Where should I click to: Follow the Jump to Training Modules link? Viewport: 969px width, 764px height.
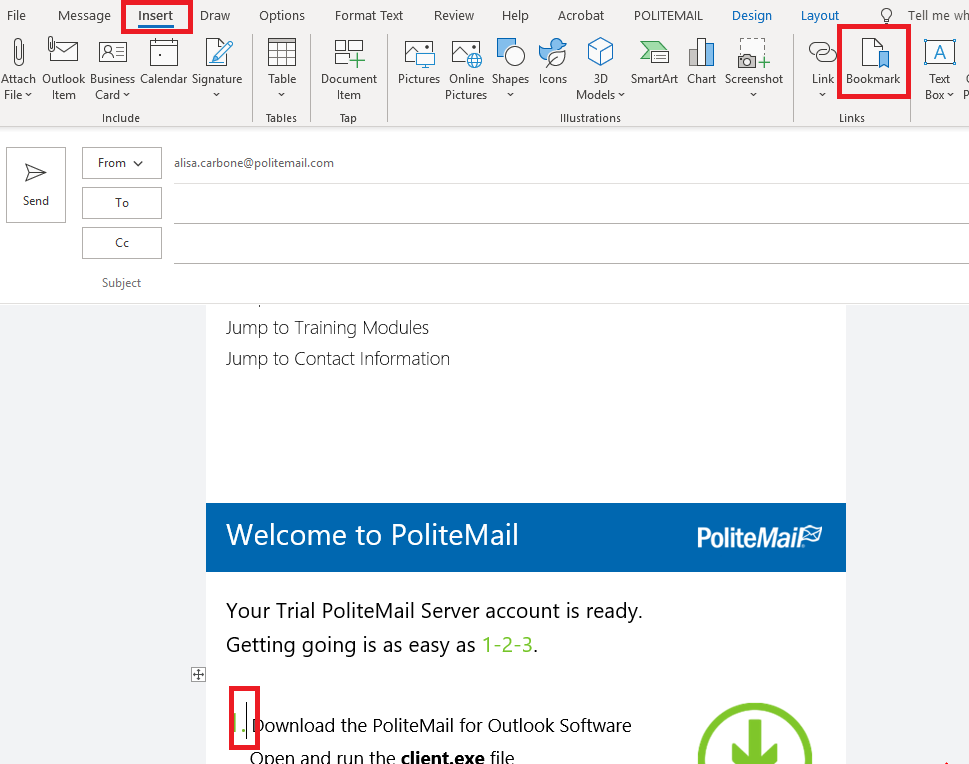click(x=327, y=328)
